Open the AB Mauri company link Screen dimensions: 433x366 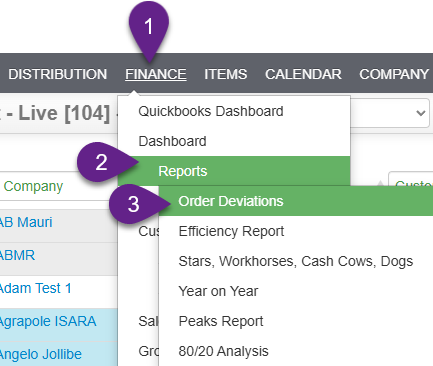25,222
